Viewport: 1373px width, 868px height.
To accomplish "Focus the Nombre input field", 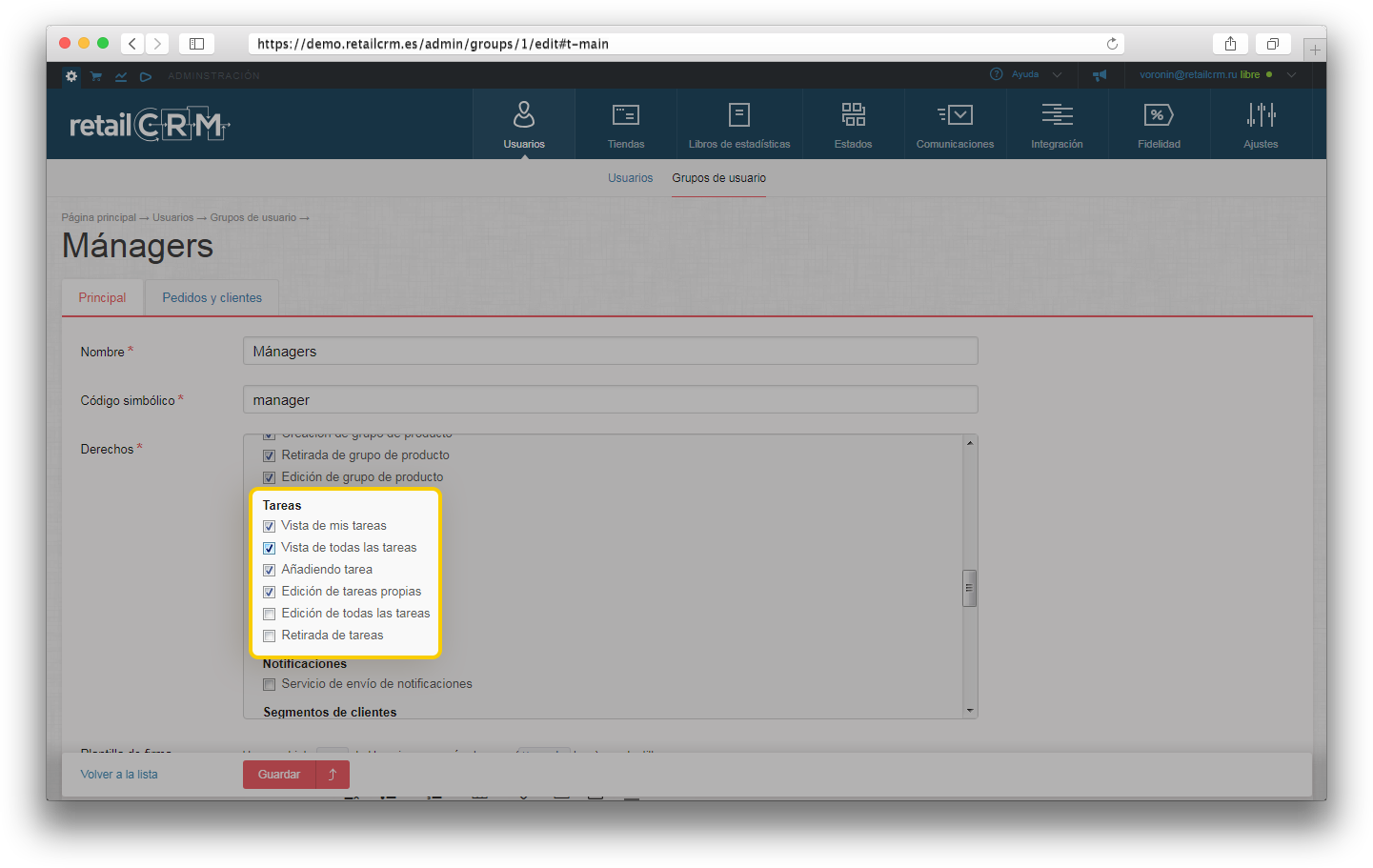I will tap(611, 351).
